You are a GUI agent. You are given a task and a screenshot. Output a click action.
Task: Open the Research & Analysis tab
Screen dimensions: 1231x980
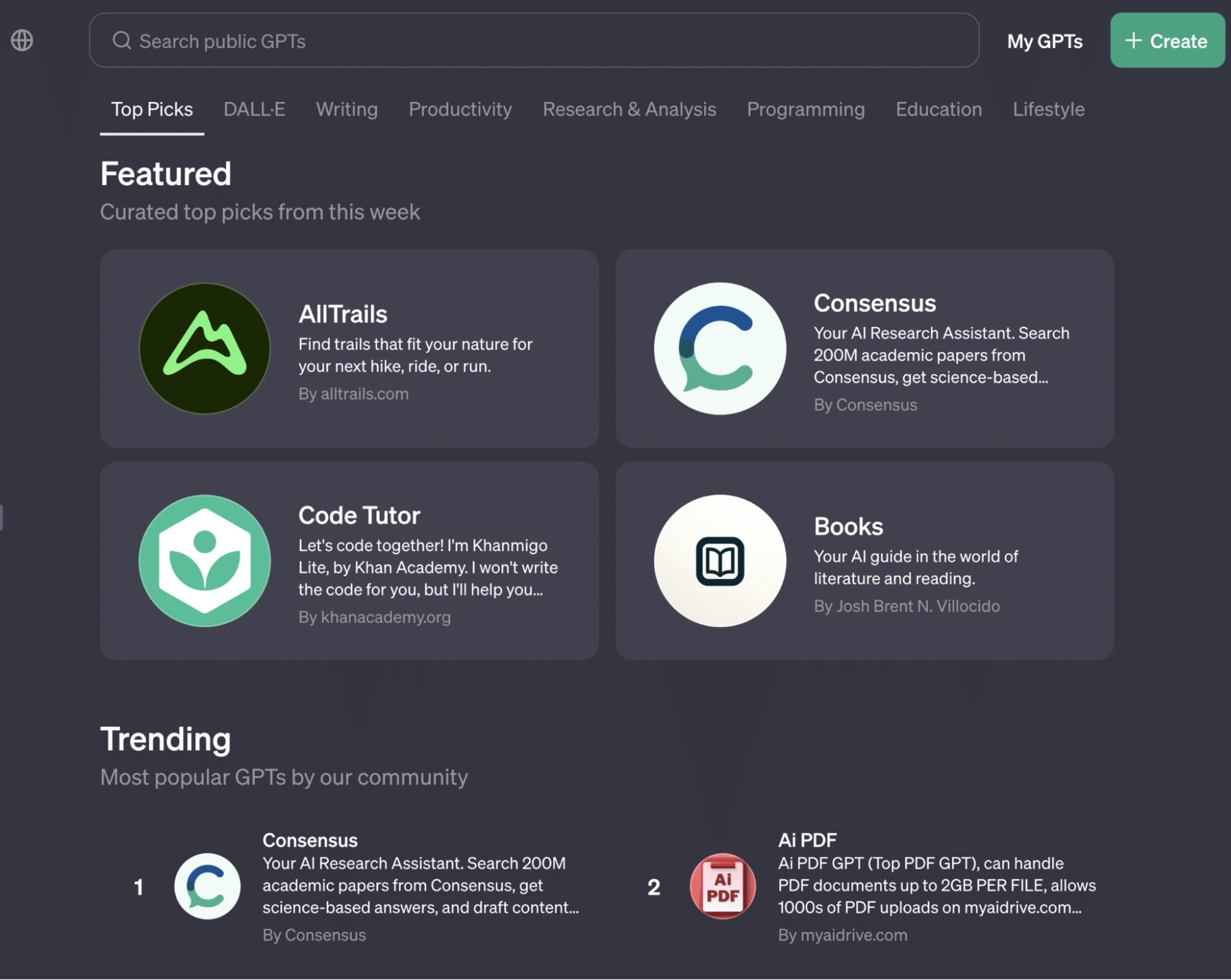pos(629,110)
